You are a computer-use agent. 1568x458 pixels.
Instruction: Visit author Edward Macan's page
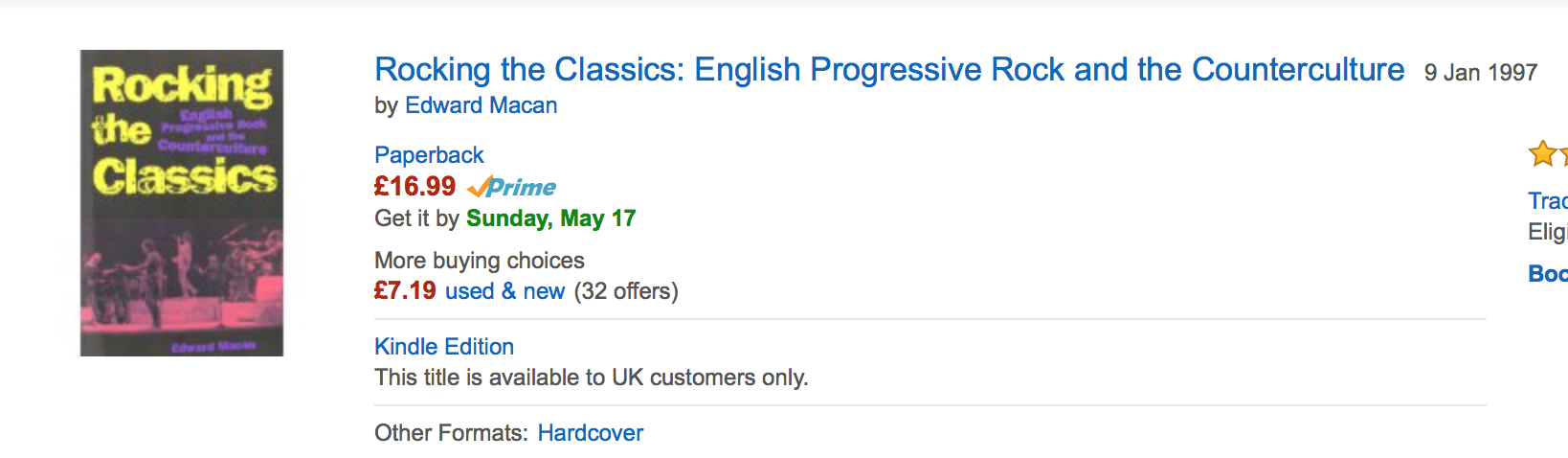(481, 105)
